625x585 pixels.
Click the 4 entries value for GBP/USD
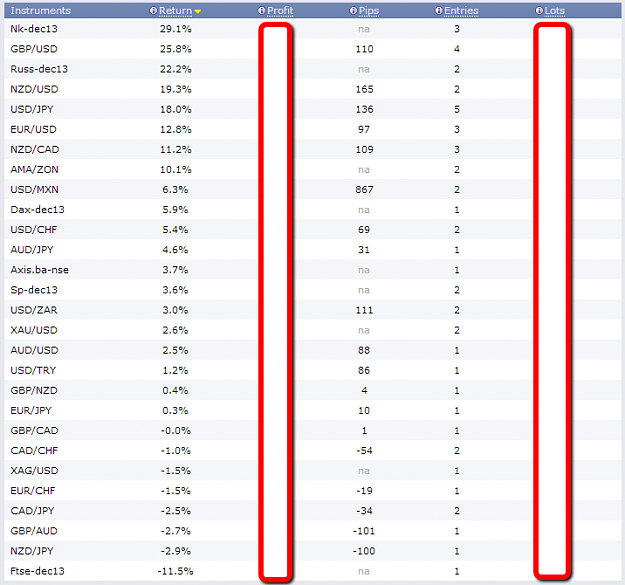tap(457, 49)
